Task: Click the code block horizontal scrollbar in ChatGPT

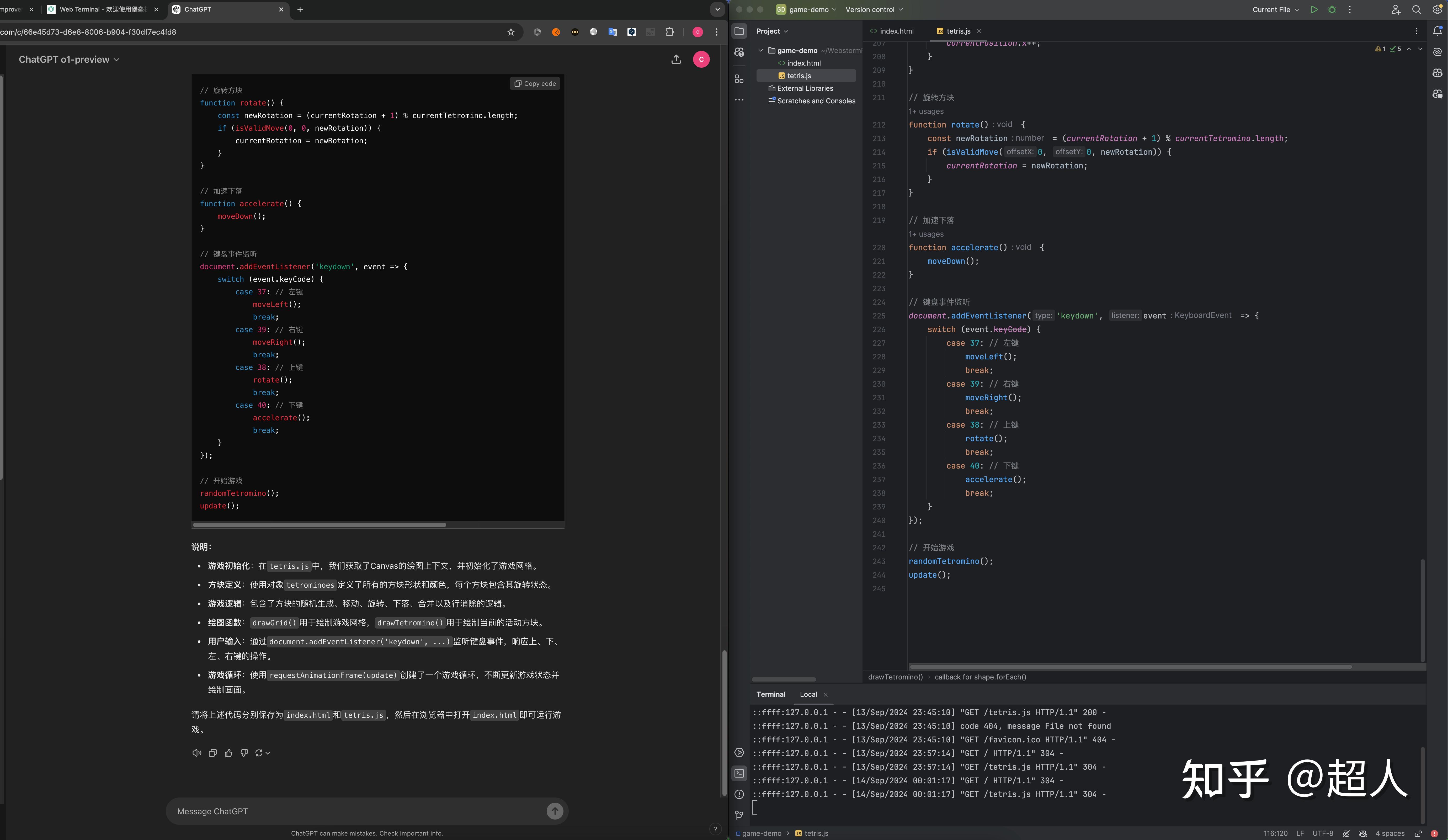Action: [319, 525]
